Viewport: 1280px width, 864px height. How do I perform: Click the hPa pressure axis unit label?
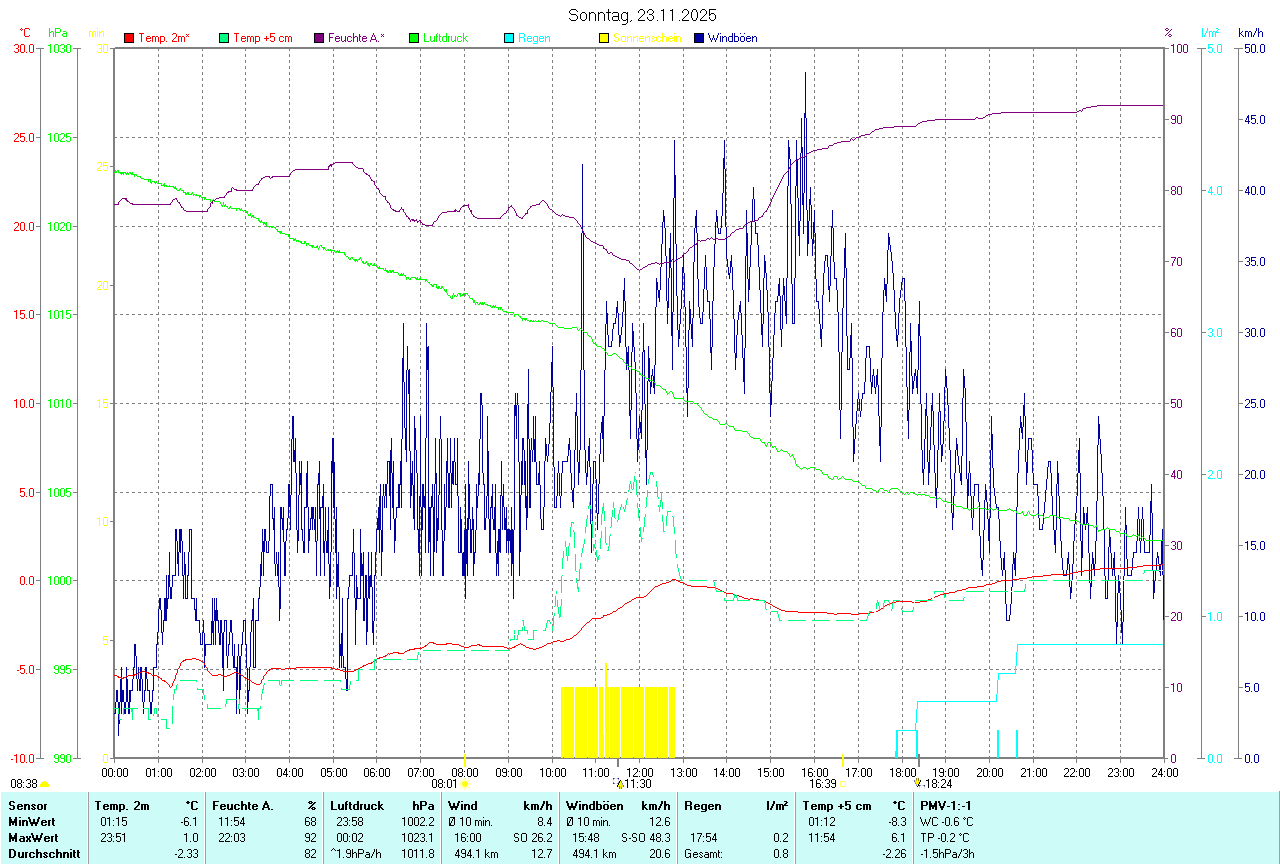click(x=58, y=33)
